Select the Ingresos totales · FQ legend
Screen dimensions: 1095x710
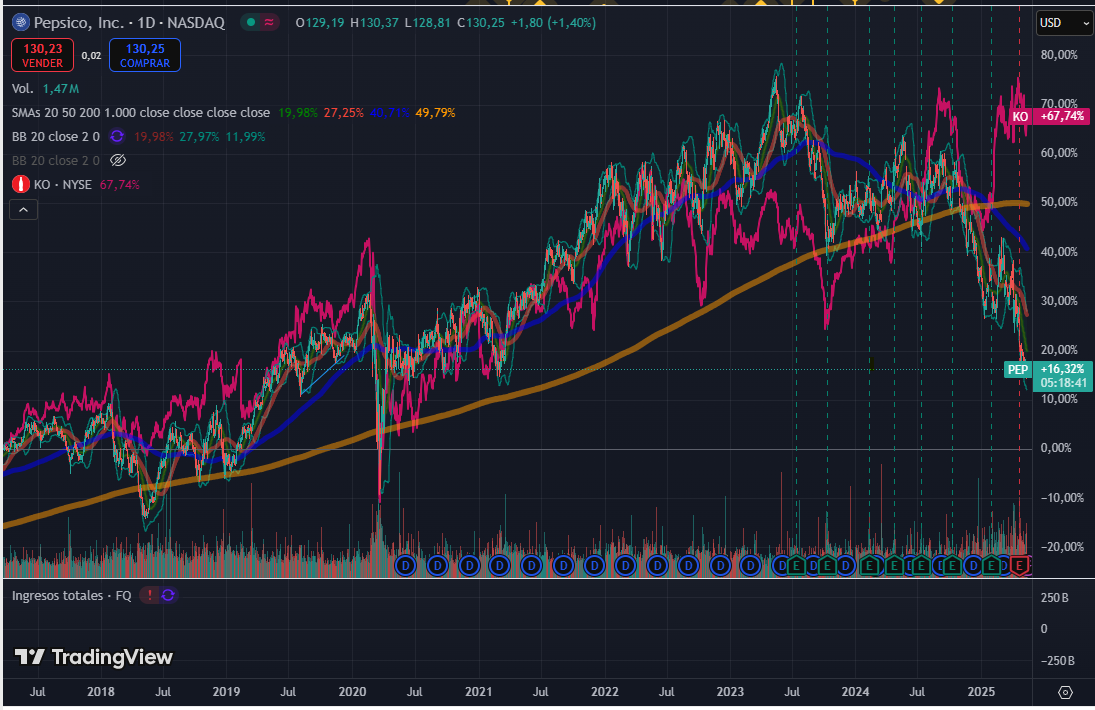(x=71, y=596)
